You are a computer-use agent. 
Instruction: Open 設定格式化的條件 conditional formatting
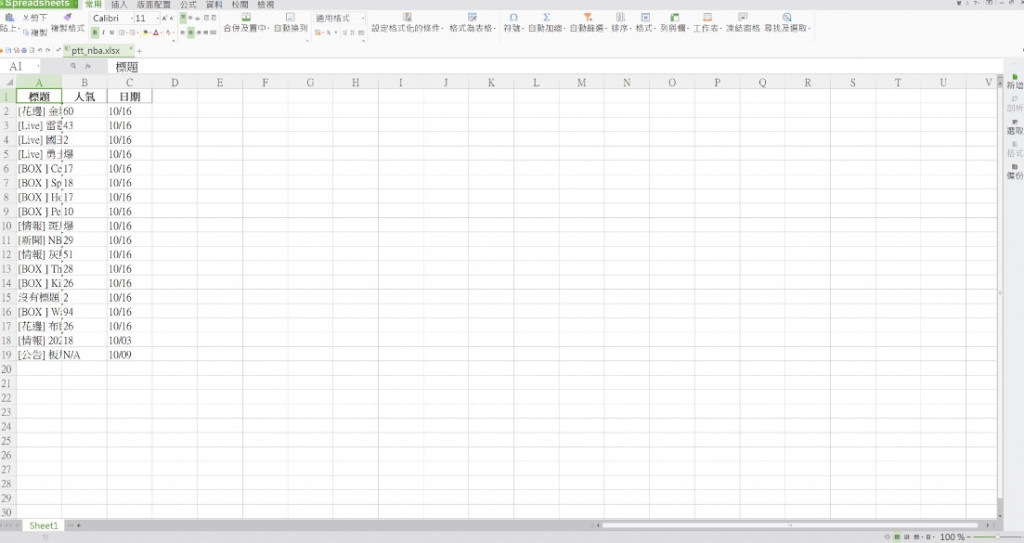point(408,23)
